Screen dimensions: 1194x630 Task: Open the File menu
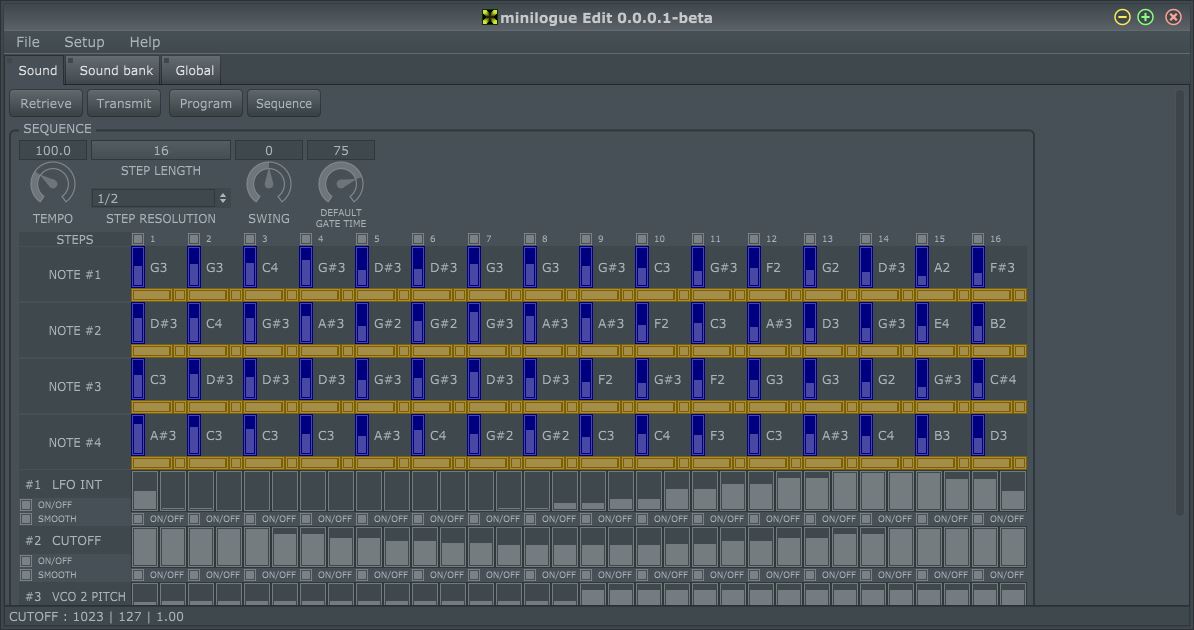click(27, 42)
